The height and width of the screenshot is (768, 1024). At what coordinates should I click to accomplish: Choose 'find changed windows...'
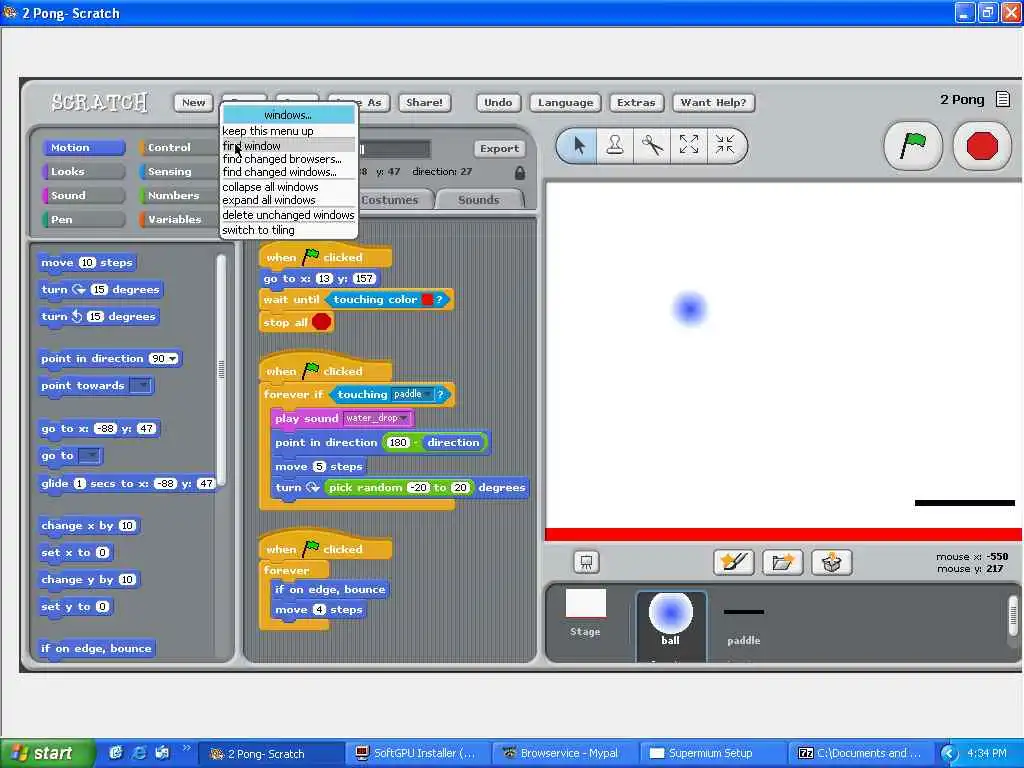[x=288, y=172]
